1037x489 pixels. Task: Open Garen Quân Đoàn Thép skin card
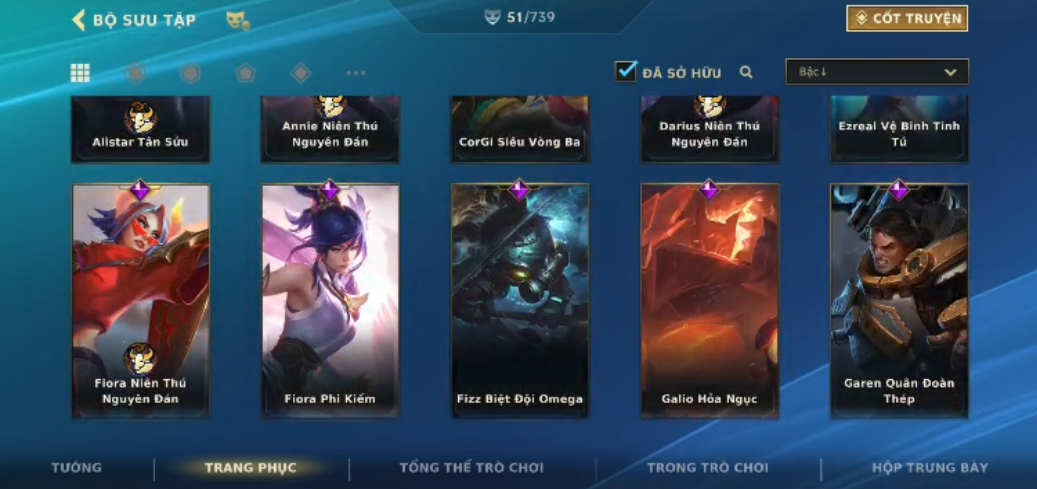click(899, 301)
